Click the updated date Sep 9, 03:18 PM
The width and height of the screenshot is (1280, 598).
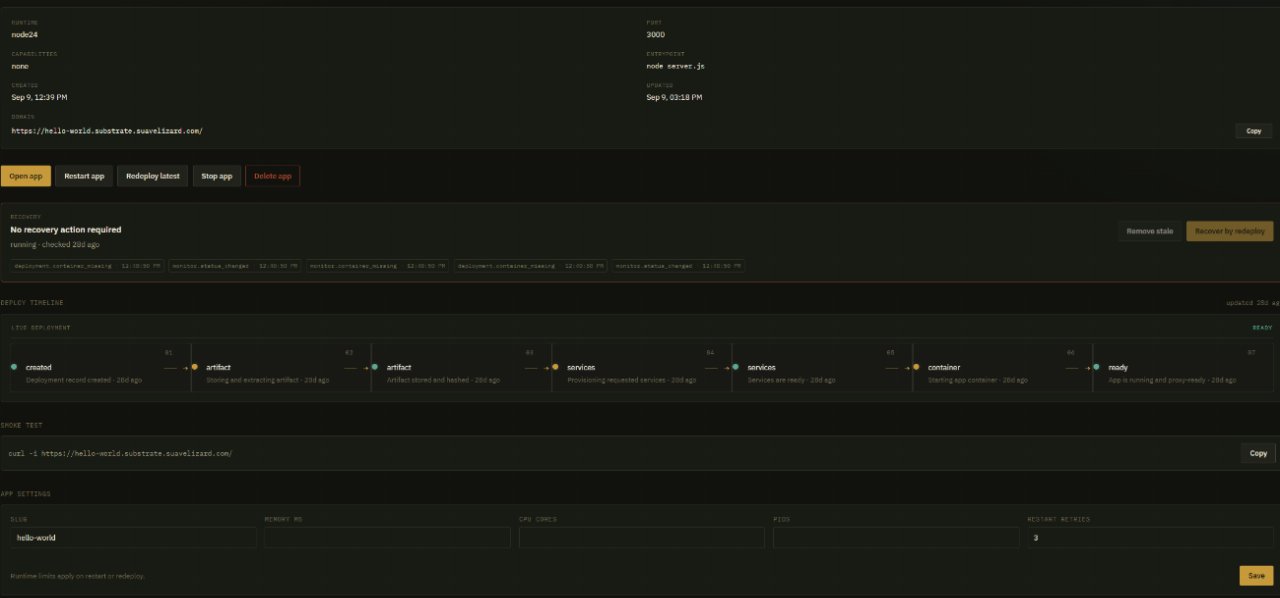tap(674, 97)
